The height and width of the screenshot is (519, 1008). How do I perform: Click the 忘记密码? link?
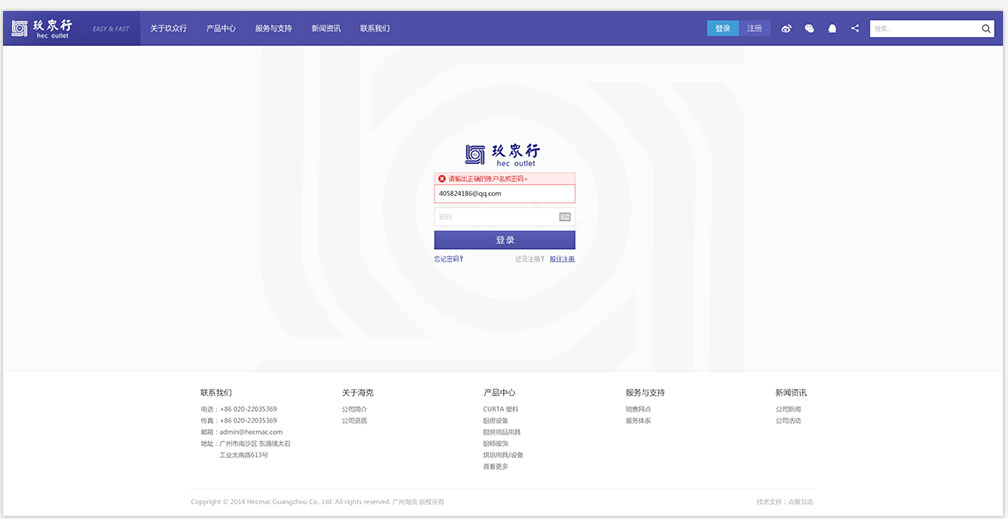pos(449,259)
